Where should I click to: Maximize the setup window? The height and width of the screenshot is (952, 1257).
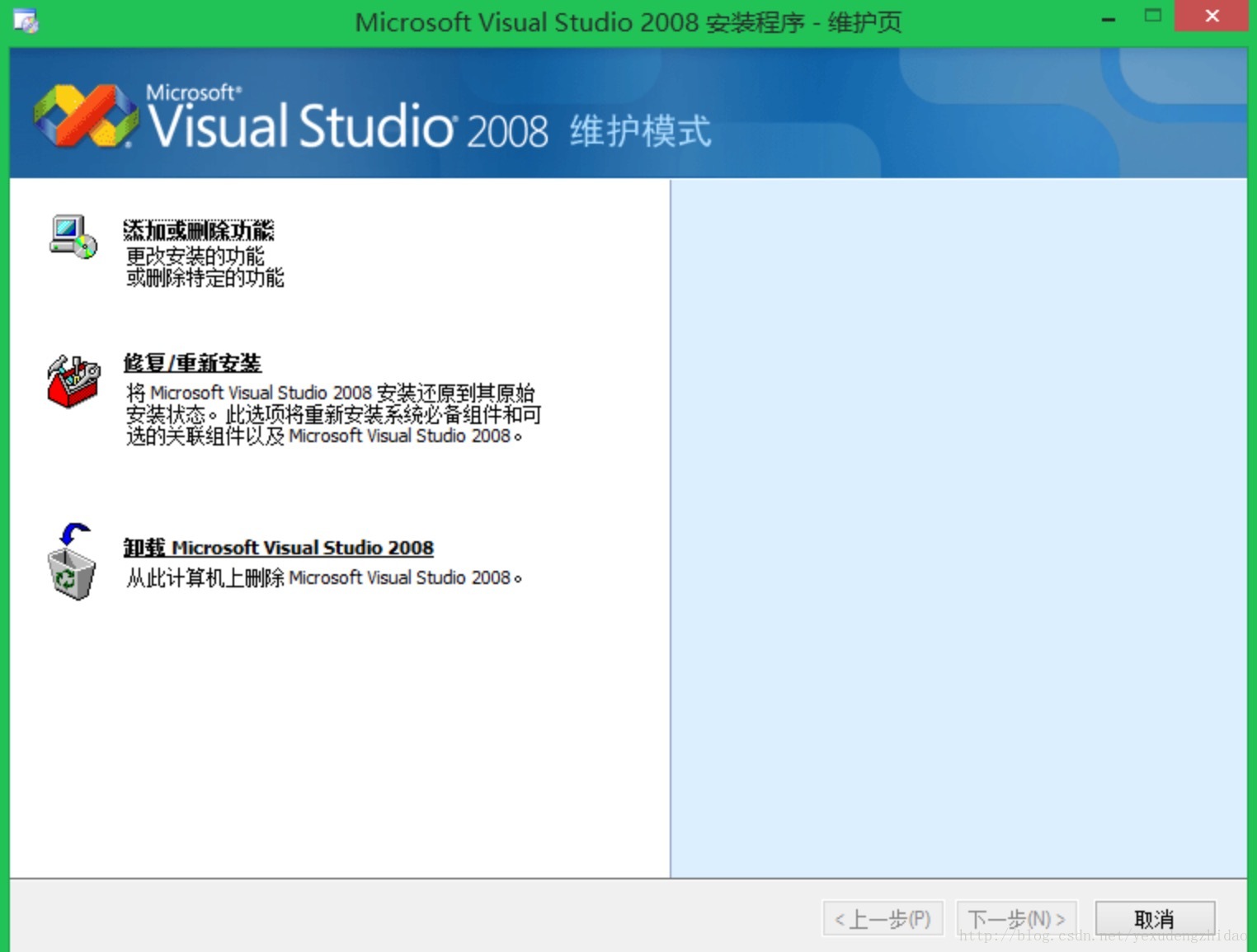pos(1153,16)
